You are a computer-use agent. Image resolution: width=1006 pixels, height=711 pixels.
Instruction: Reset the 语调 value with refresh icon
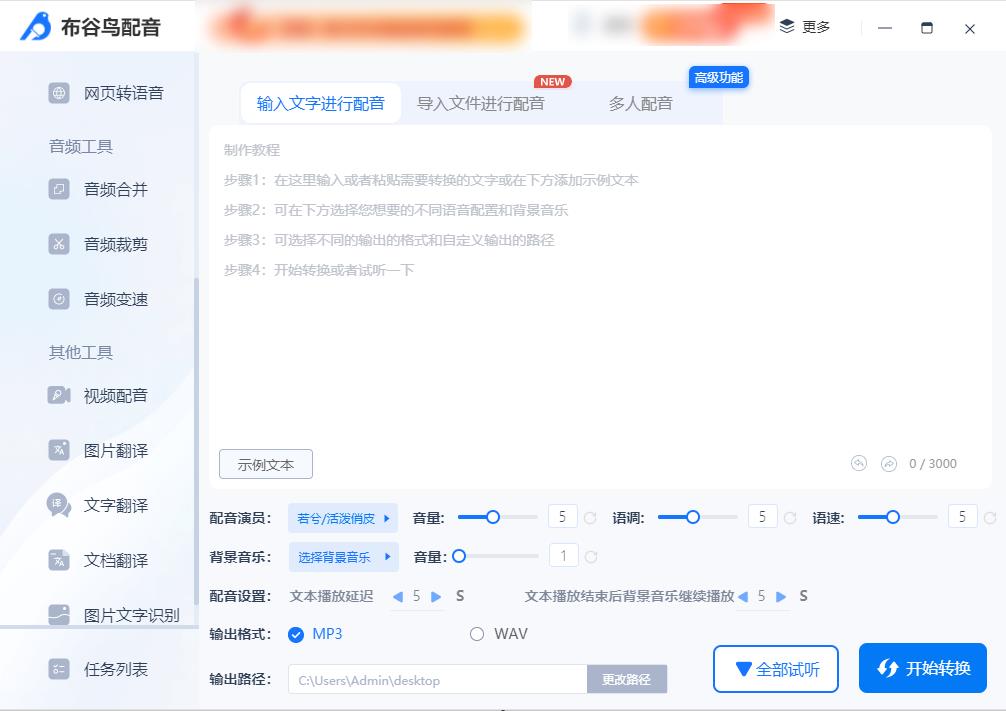[790, 518]
